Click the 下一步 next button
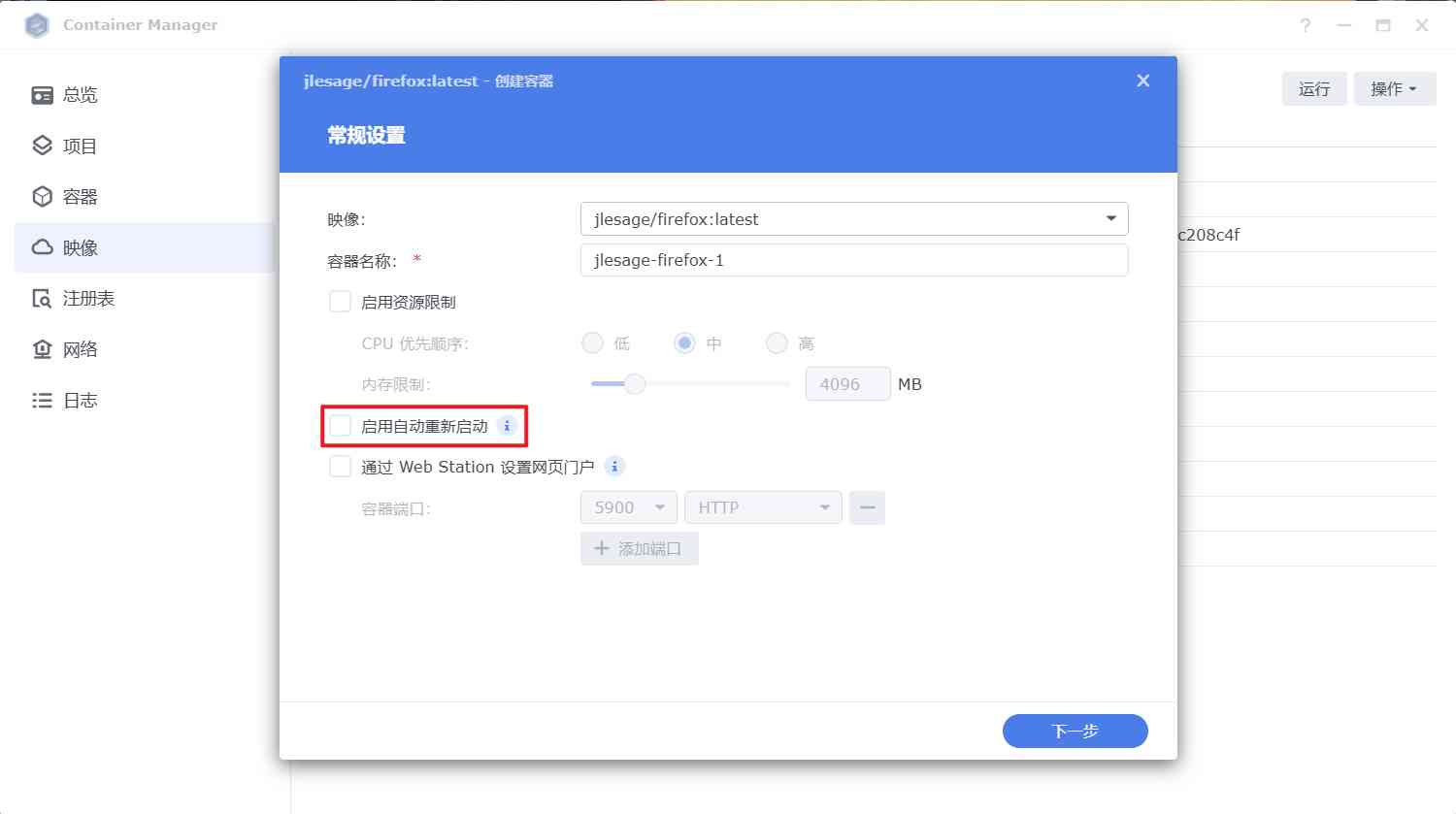The image size is (1456, 814). point(1075,731)
